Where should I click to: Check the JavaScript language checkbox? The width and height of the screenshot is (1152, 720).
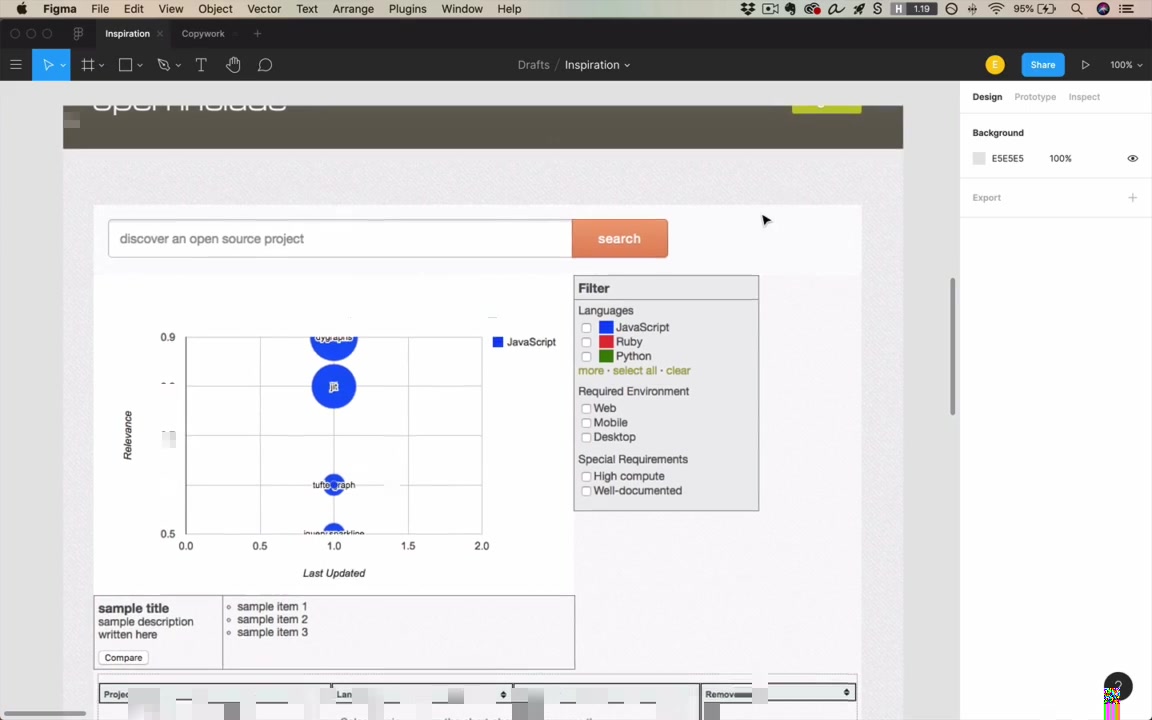click(x=586, y=328)
